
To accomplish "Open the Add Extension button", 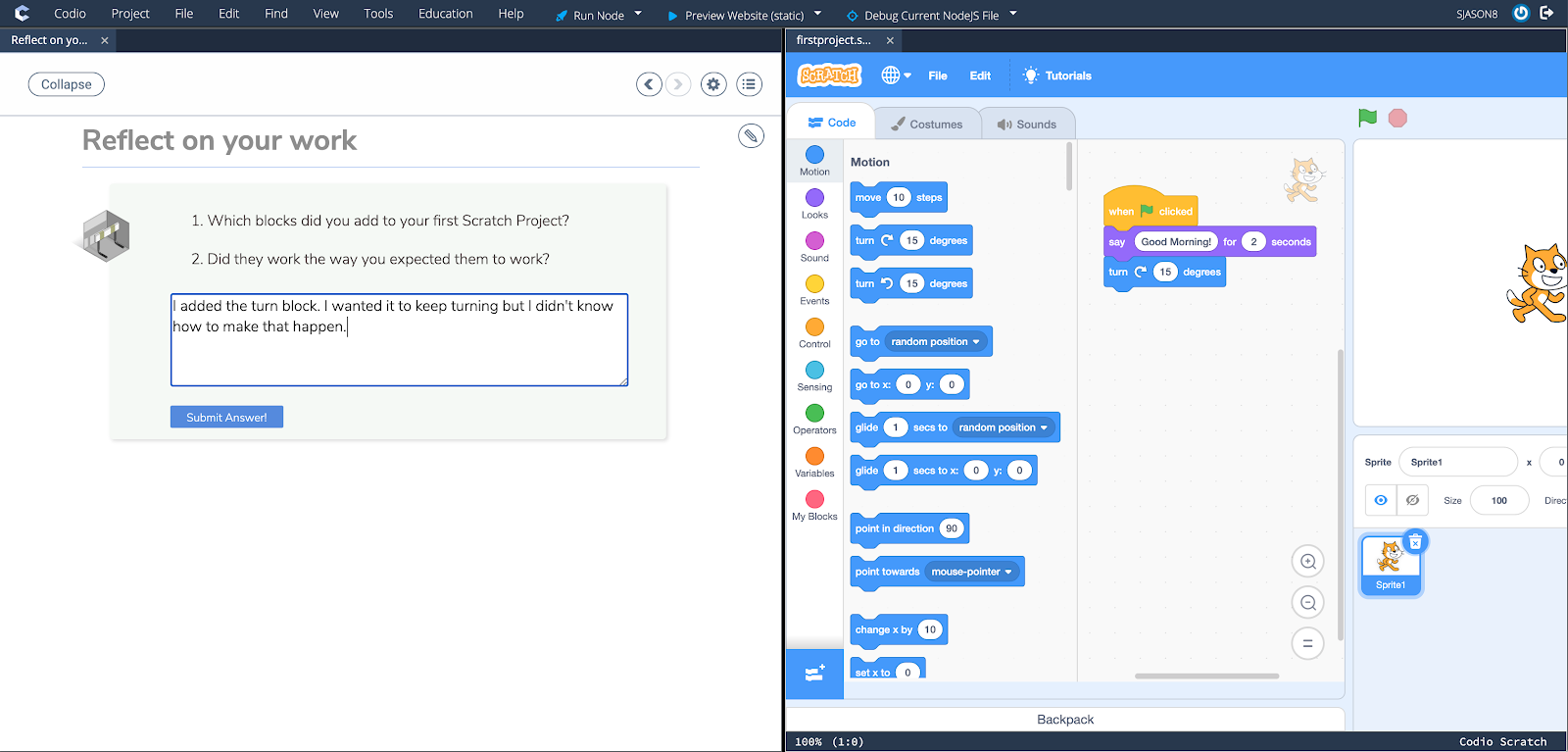I will 814,674.
